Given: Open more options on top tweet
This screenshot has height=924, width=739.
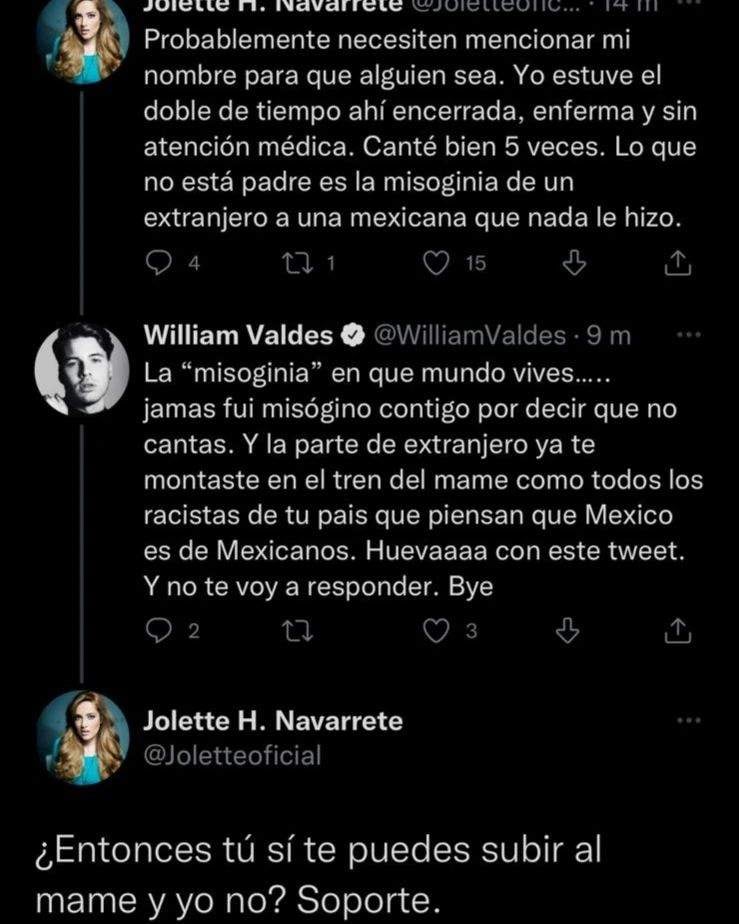Looking at the screenshot, I should click(689, 5).
